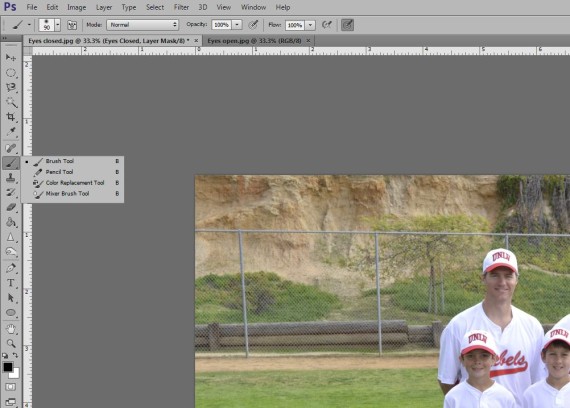Select the History Brush tool
The height and width of the screenshot is (408, 570).
click(11, 192)
